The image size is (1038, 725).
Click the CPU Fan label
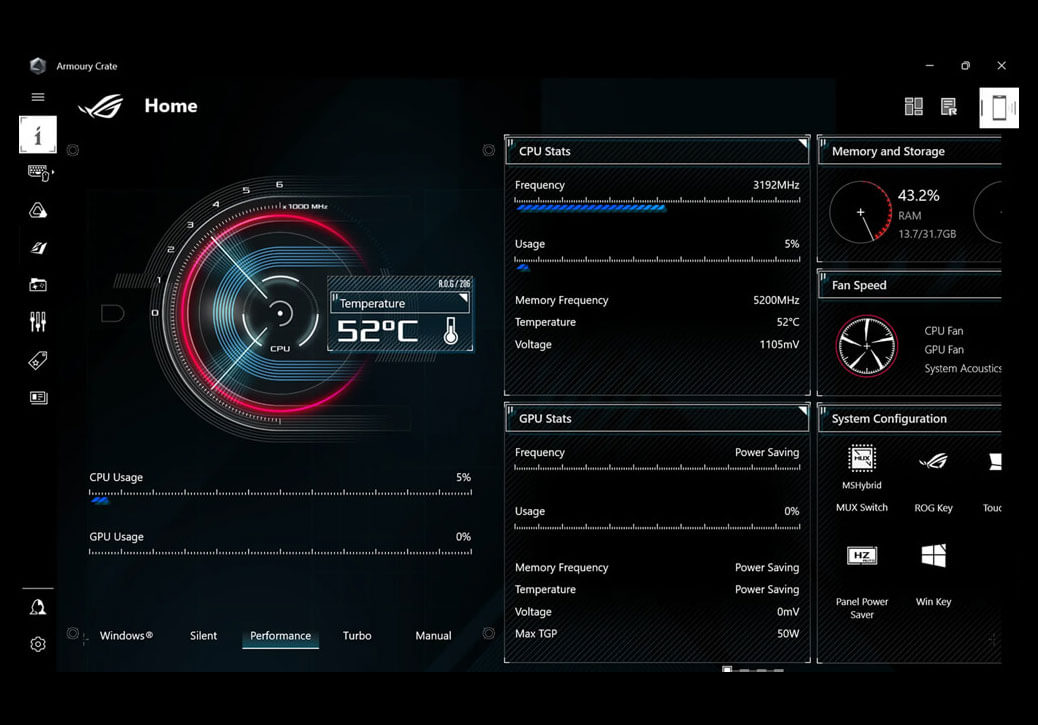click(944, 330)
